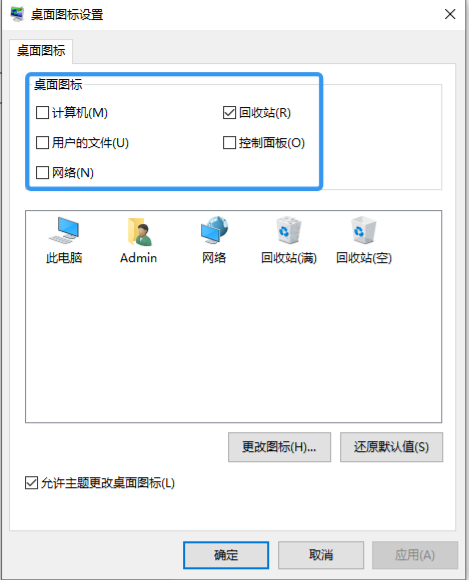The image size is (469, 580).
Task: Select the 网络 network globe icon
Action: [214, 230]
